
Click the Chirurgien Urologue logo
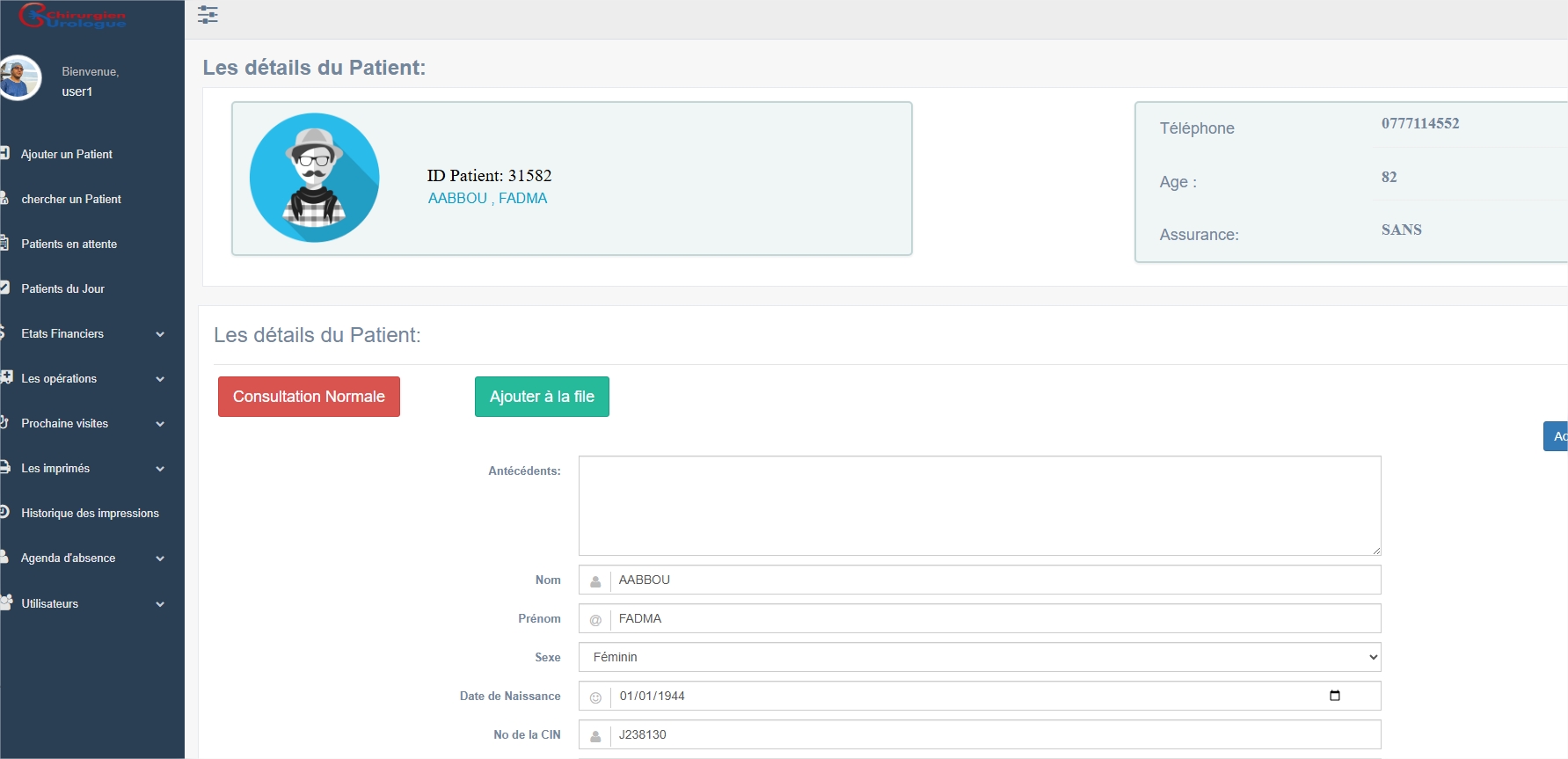74,17
